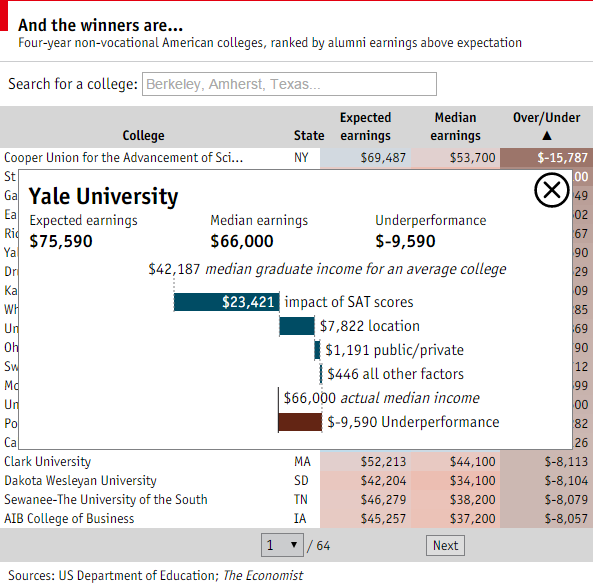Image resolution: width=596 pixels, height=588 pixels.
Task: Open the page number dropdown
Action: pyautogui.click(x=282, y=545)
